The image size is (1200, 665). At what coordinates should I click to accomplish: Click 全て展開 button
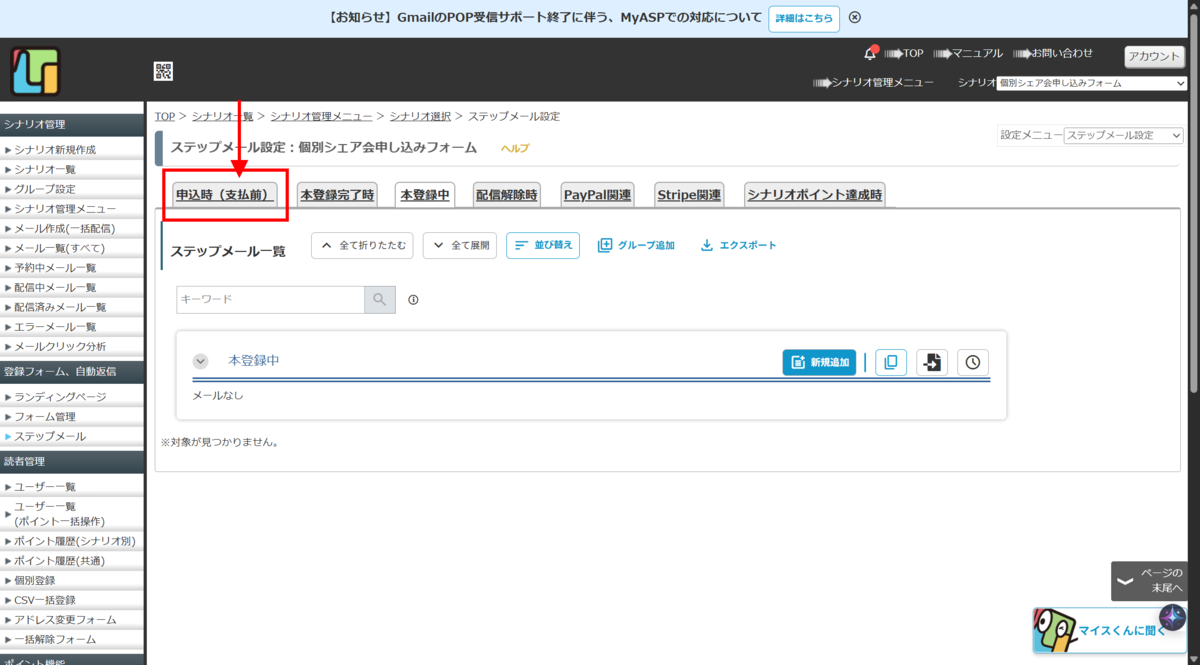click(x=460, y=245)
